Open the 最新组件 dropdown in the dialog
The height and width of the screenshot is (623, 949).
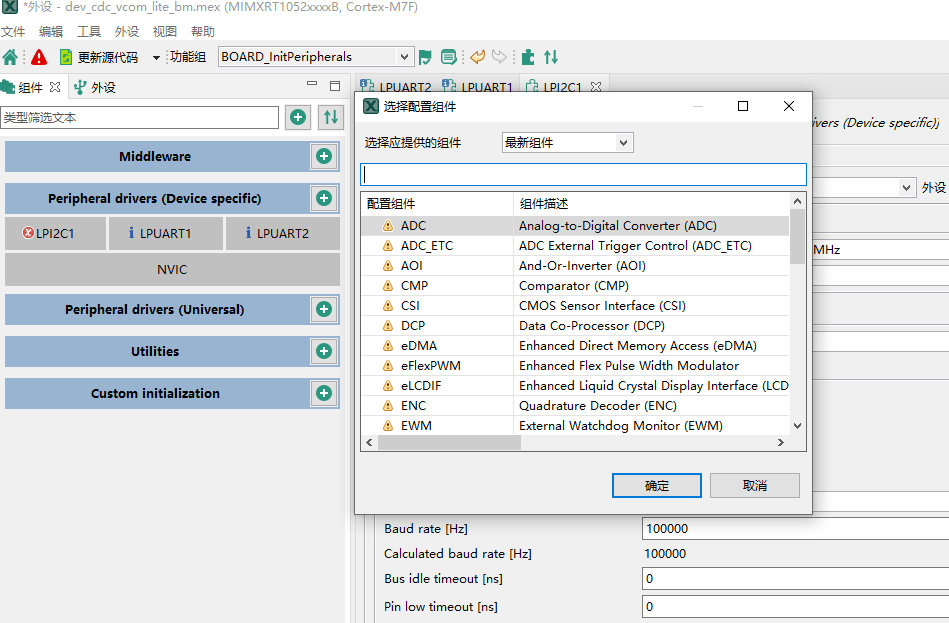[567, 142]
